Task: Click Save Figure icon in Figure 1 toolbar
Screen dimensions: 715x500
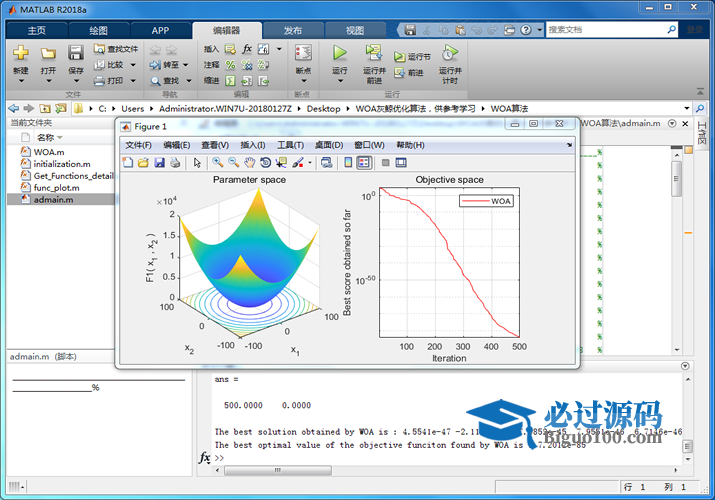Action: click(159, 163)
